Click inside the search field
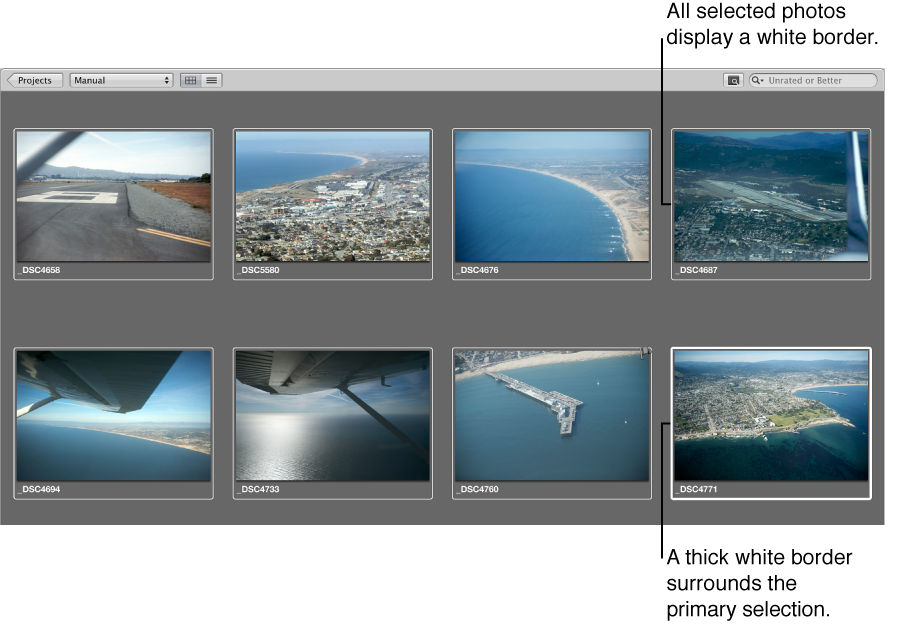This screenshot has width=902, height=628. pyautogui.click(x=810, y=80)
